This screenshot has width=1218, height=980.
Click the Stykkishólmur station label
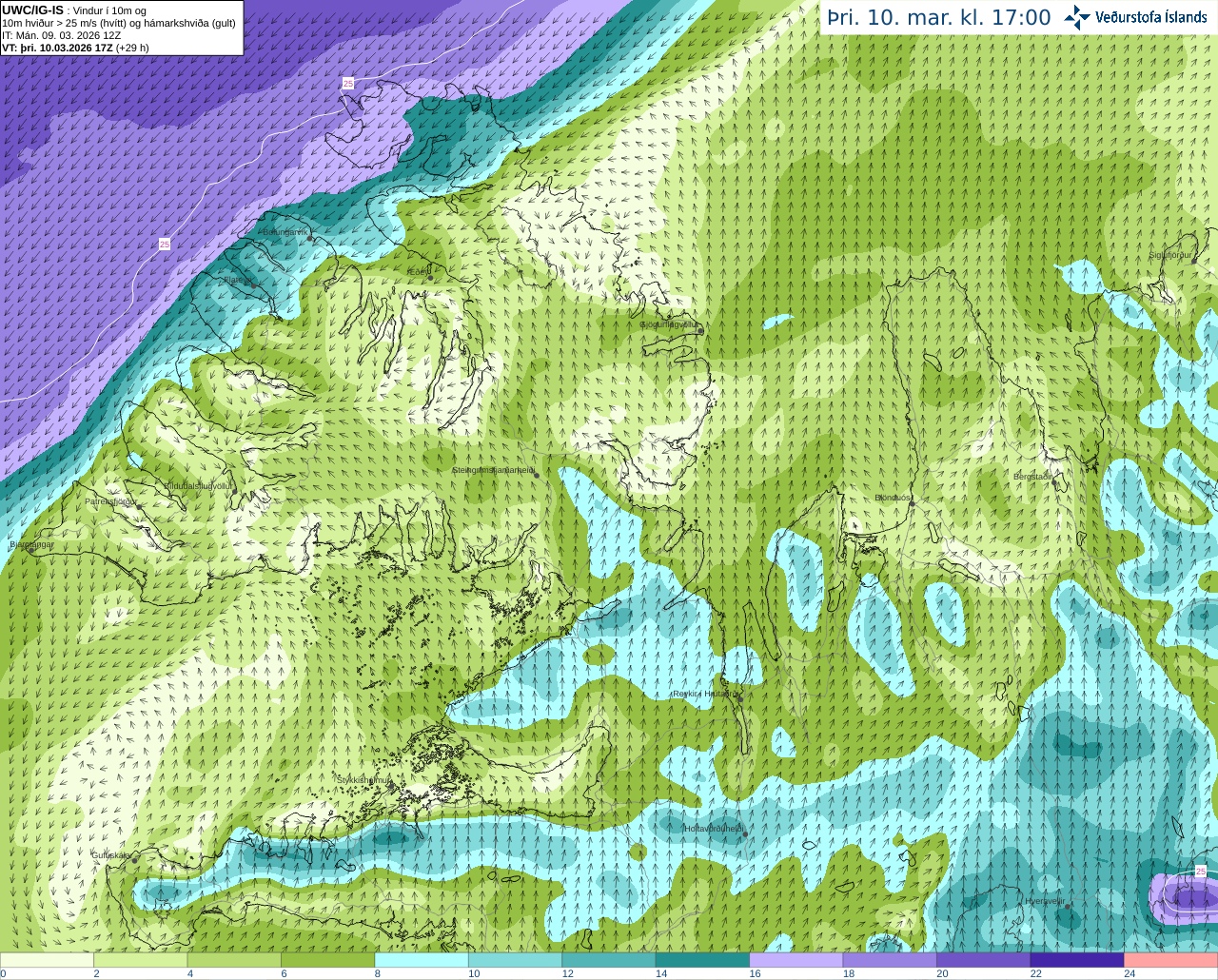(363, 779)
